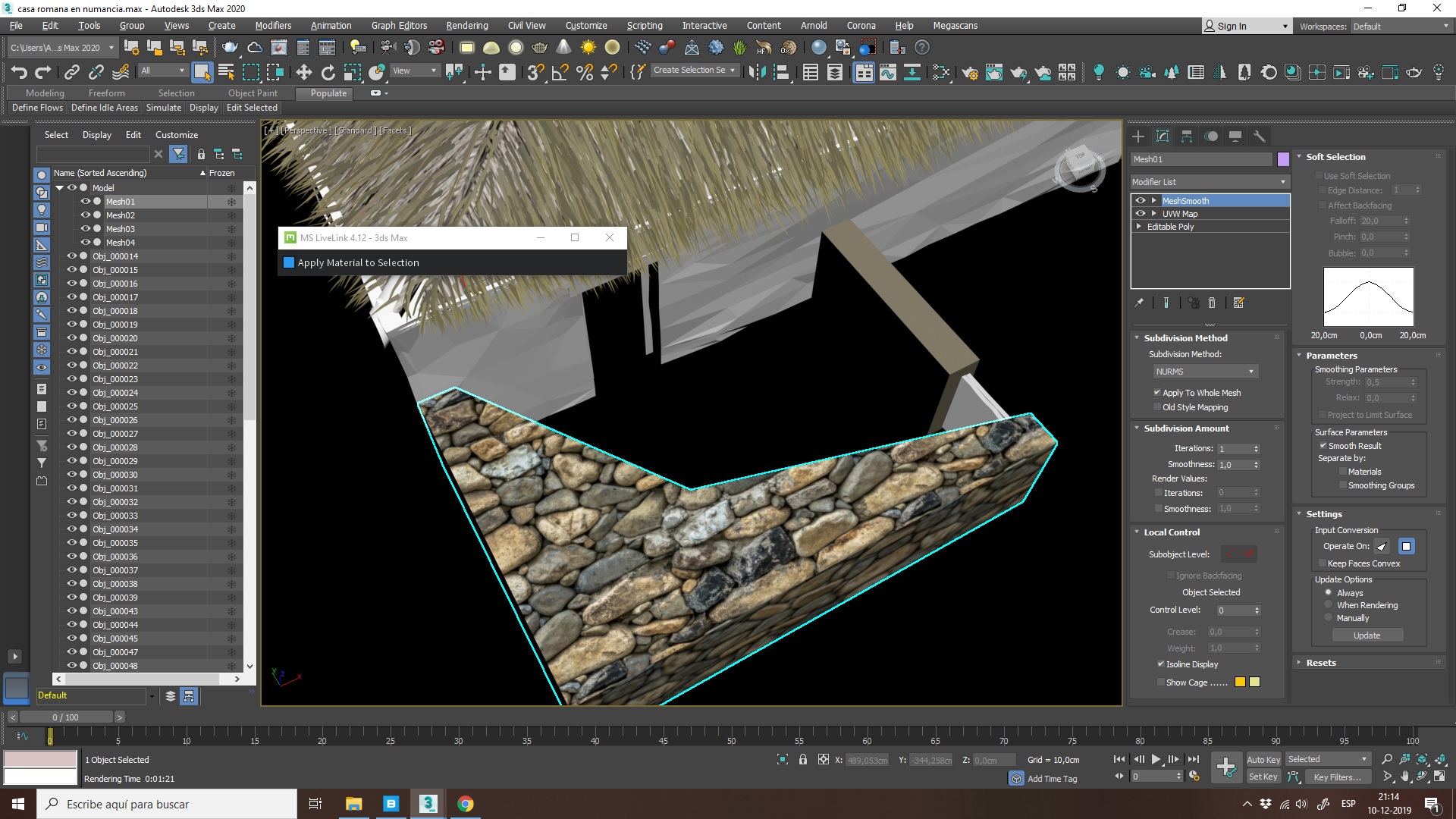Open the Hierarchy command panel tab
Viewport: 1456px width, 819px height.
click(1187, 136)
